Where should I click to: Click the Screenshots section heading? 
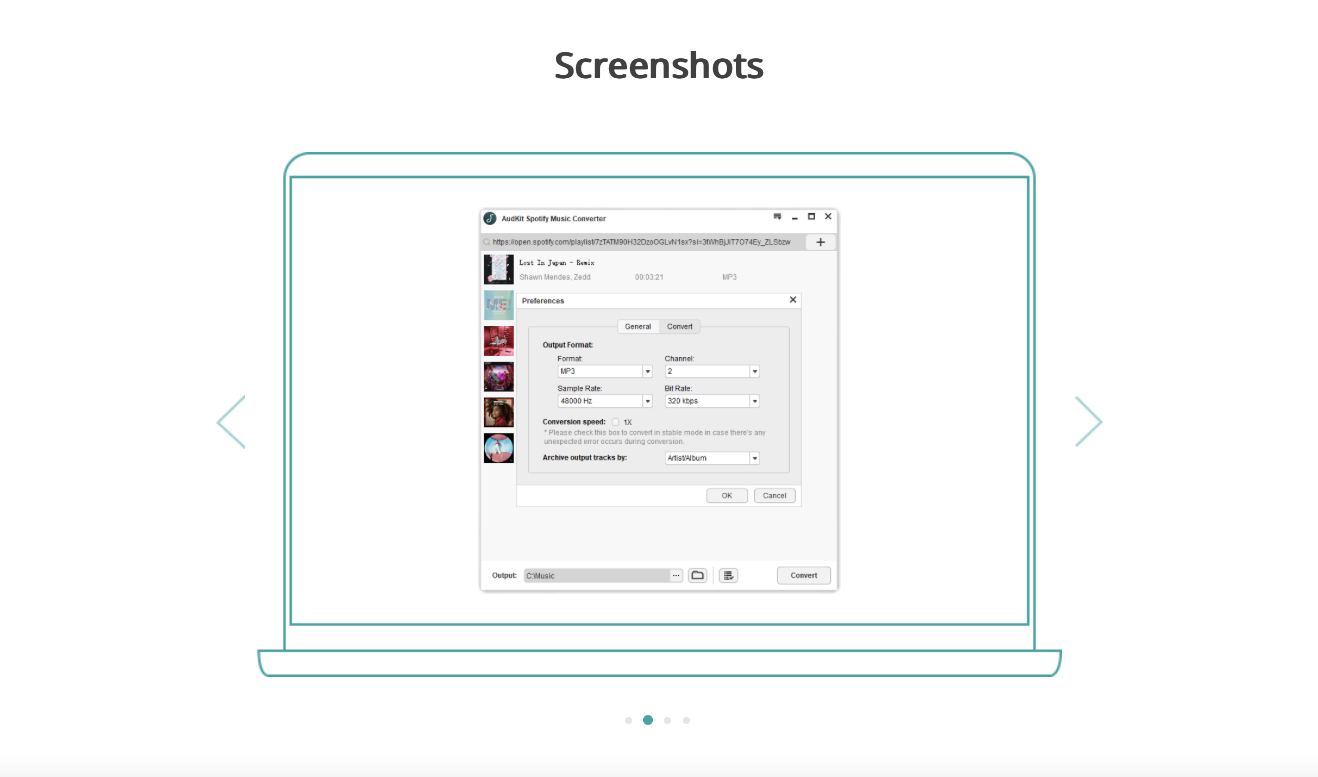tap(659, 66)
